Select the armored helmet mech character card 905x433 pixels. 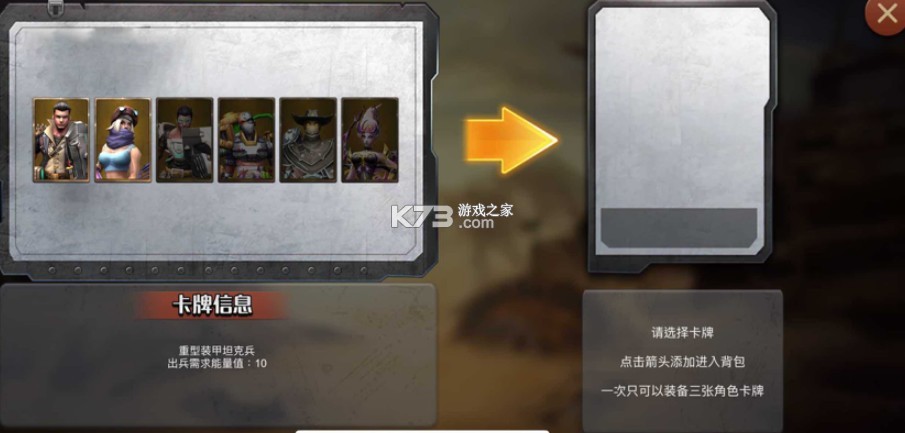click(246, 140)
